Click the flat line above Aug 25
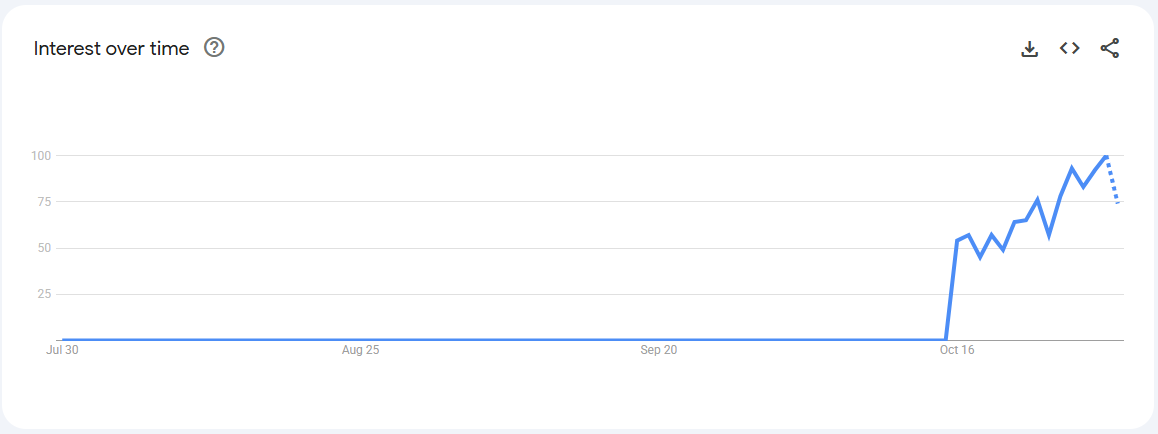The image size is (1158, 434). click(360, 340)
